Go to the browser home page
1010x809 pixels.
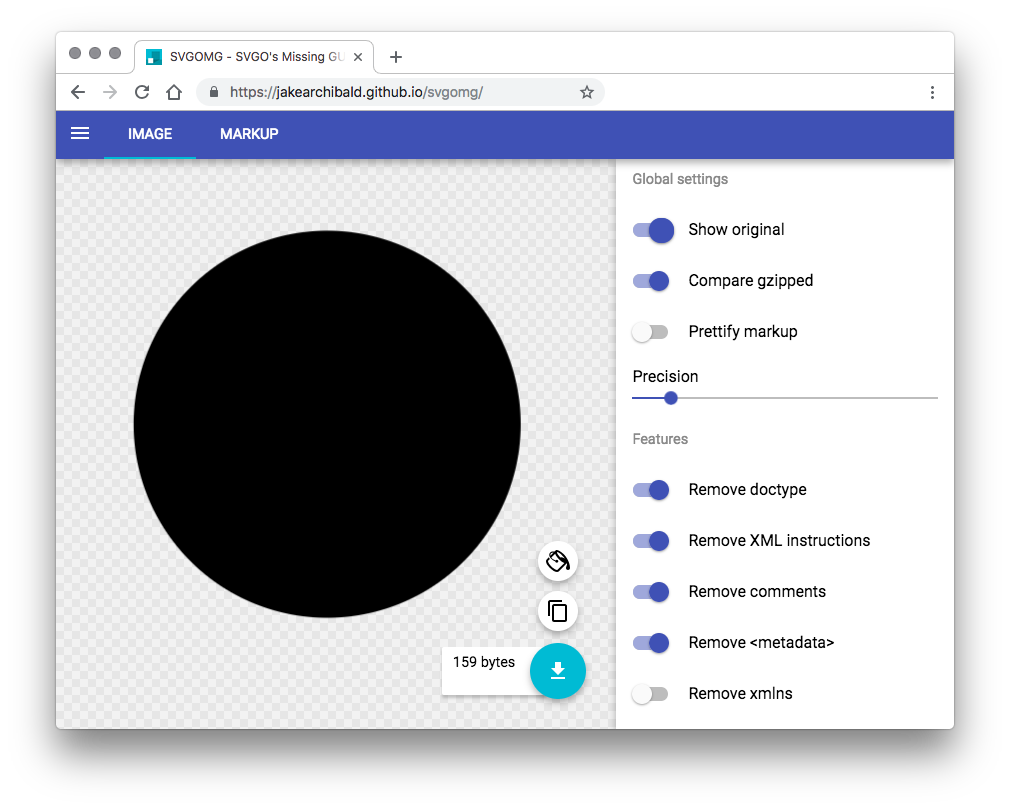[174, 91]
